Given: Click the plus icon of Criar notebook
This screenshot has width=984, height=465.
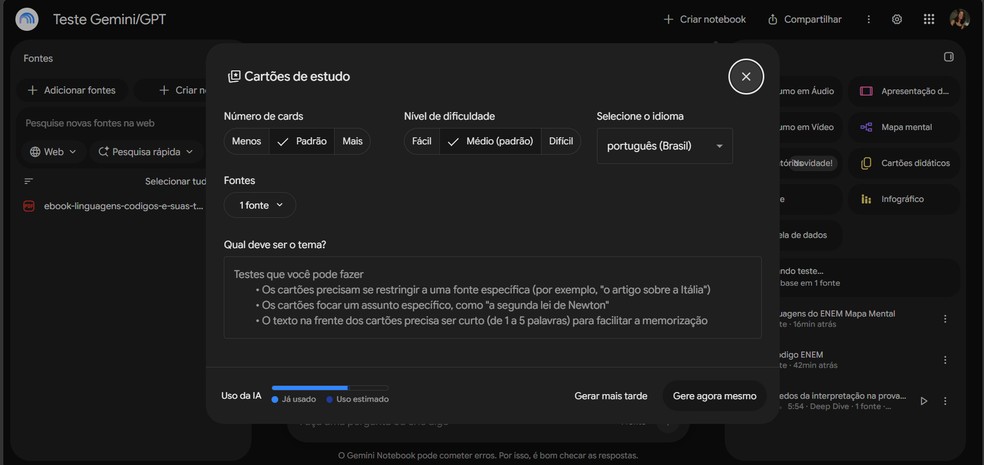Looking at the screenshot, I should (668, 19).
